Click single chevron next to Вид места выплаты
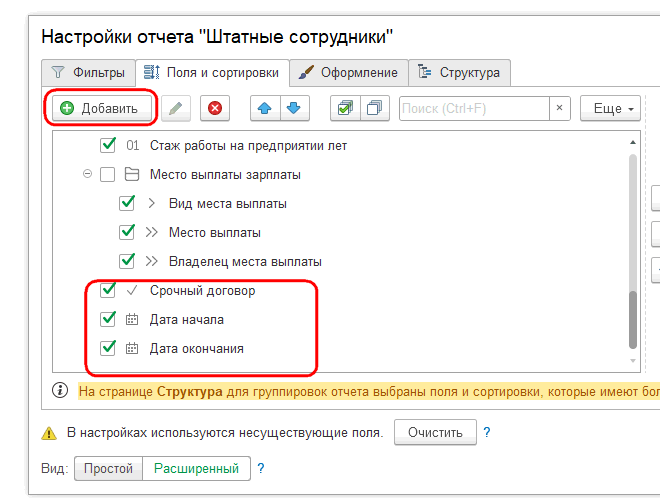 coord(152,203)
